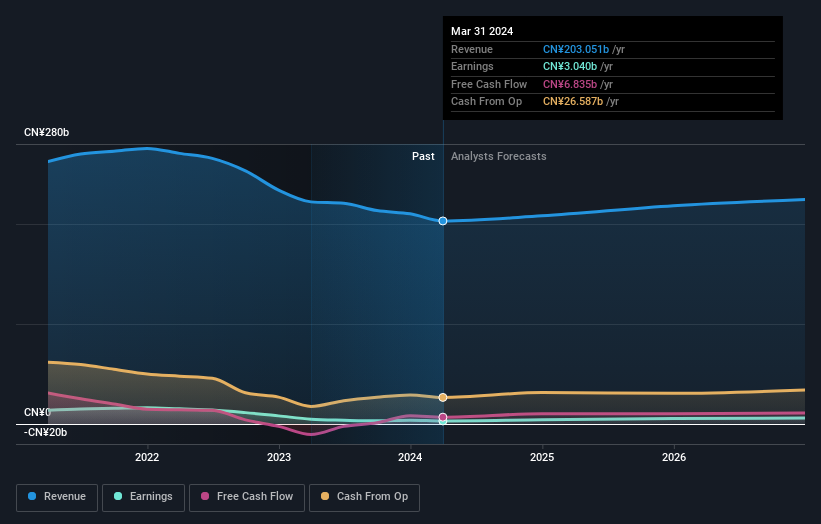Click the Past label
Screen dimensions: 821x524
[x=423, y=156]
